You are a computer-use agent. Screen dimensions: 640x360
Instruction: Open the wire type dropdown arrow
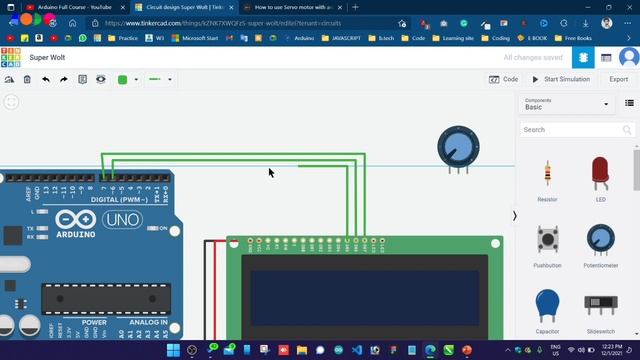tap(170, 80)
